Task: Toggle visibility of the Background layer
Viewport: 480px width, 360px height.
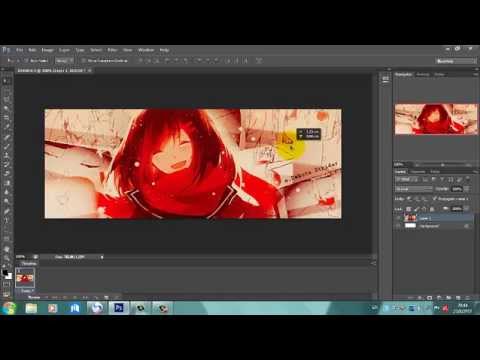Action: (398, 226)
